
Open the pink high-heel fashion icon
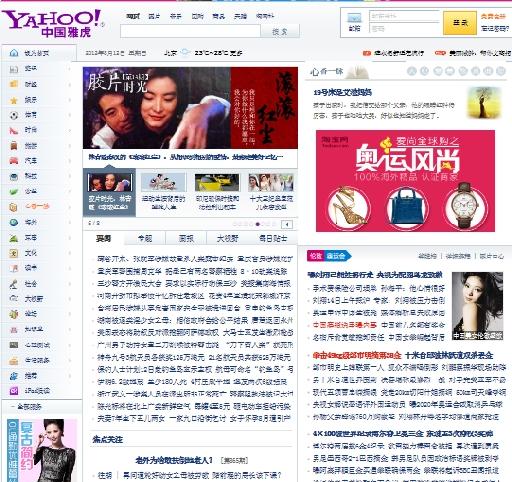(14, 130)
